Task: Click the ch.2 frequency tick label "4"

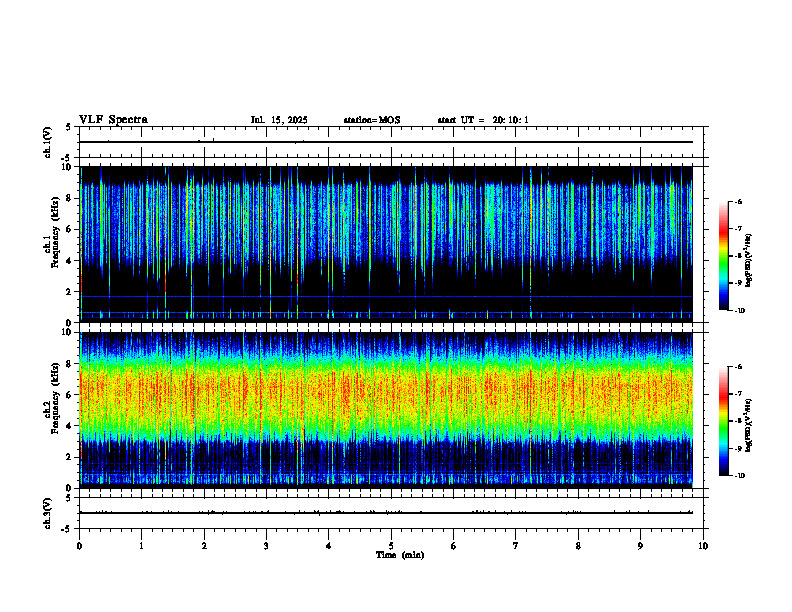Action: [x=69, y=426]
